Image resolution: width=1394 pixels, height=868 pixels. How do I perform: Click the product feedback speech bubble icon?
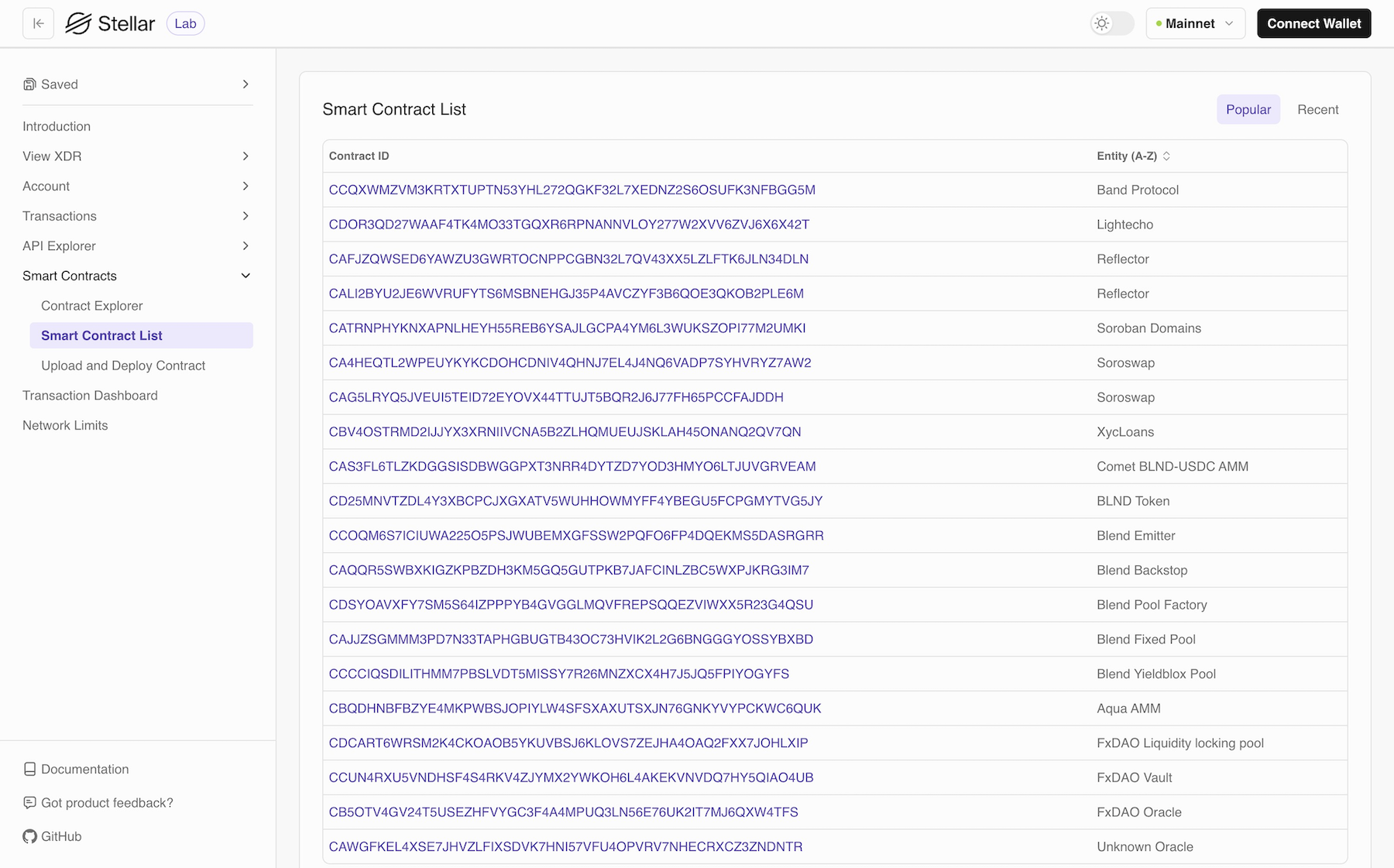tap(29, 803)
